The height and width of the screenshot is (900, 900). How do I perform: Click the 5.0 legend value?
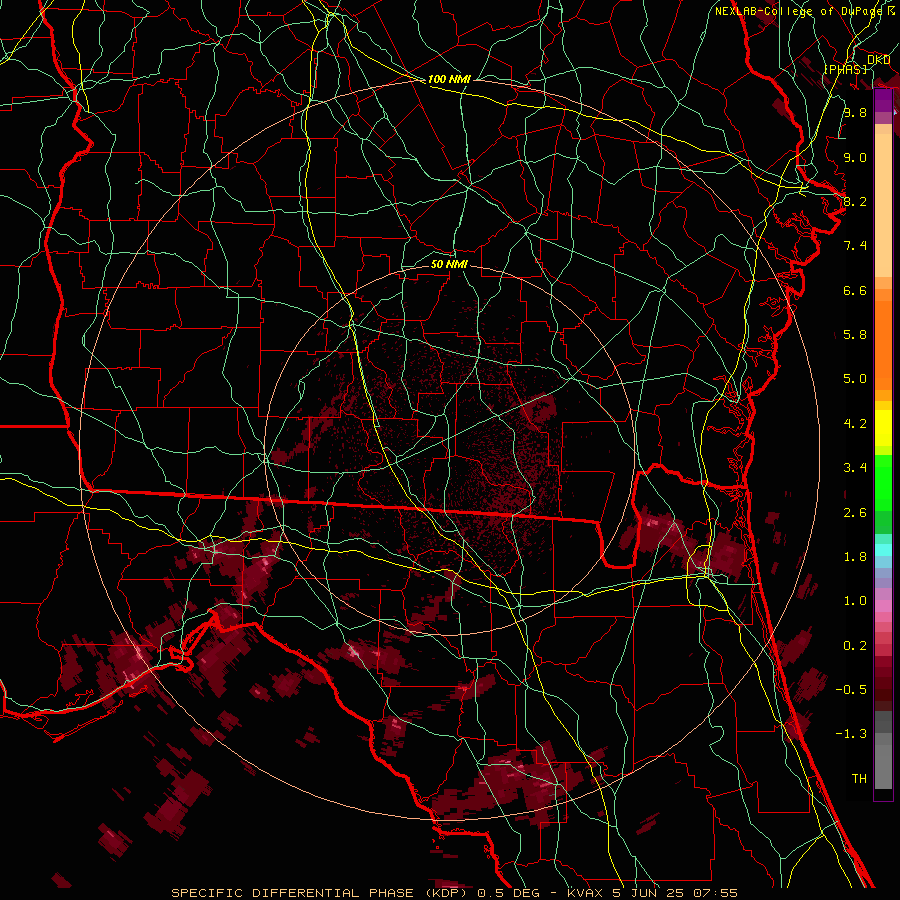pos(855,379)
